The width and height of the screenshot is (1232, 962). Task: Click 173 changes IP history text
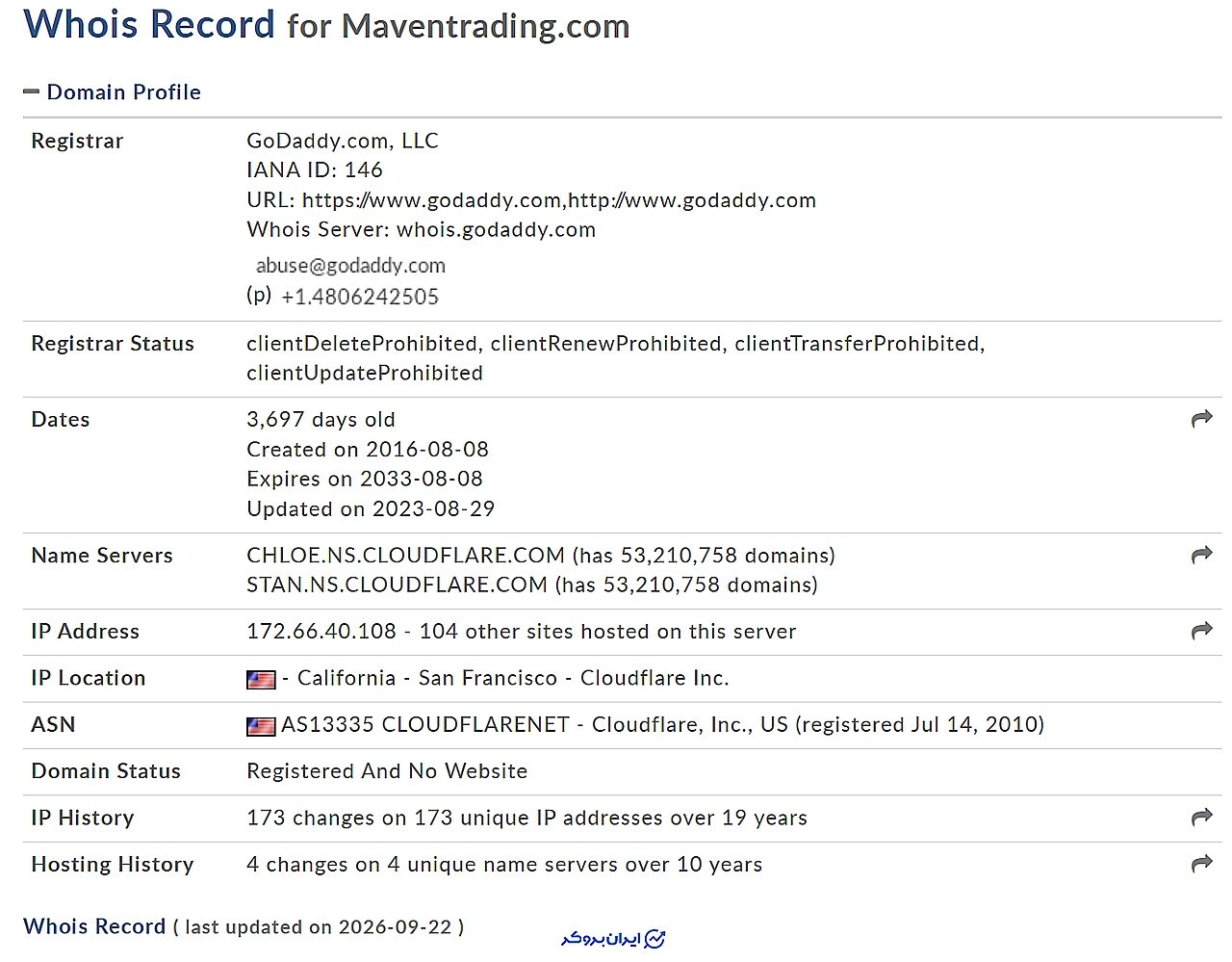tap(526, 818)
